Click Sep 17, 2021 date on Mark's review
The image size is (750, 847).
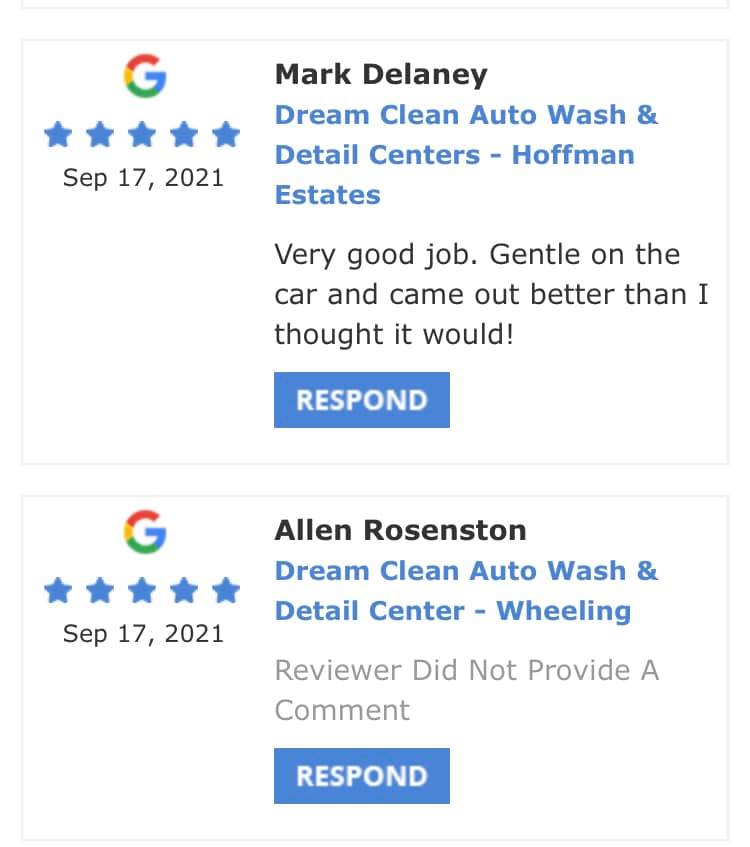tap(143, 178)
